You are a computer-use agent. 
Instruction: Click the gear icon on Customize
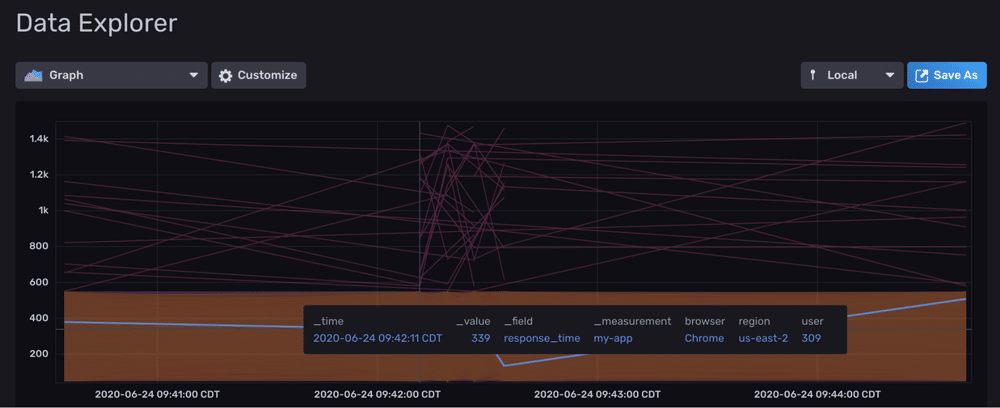(x=226, y=75)
